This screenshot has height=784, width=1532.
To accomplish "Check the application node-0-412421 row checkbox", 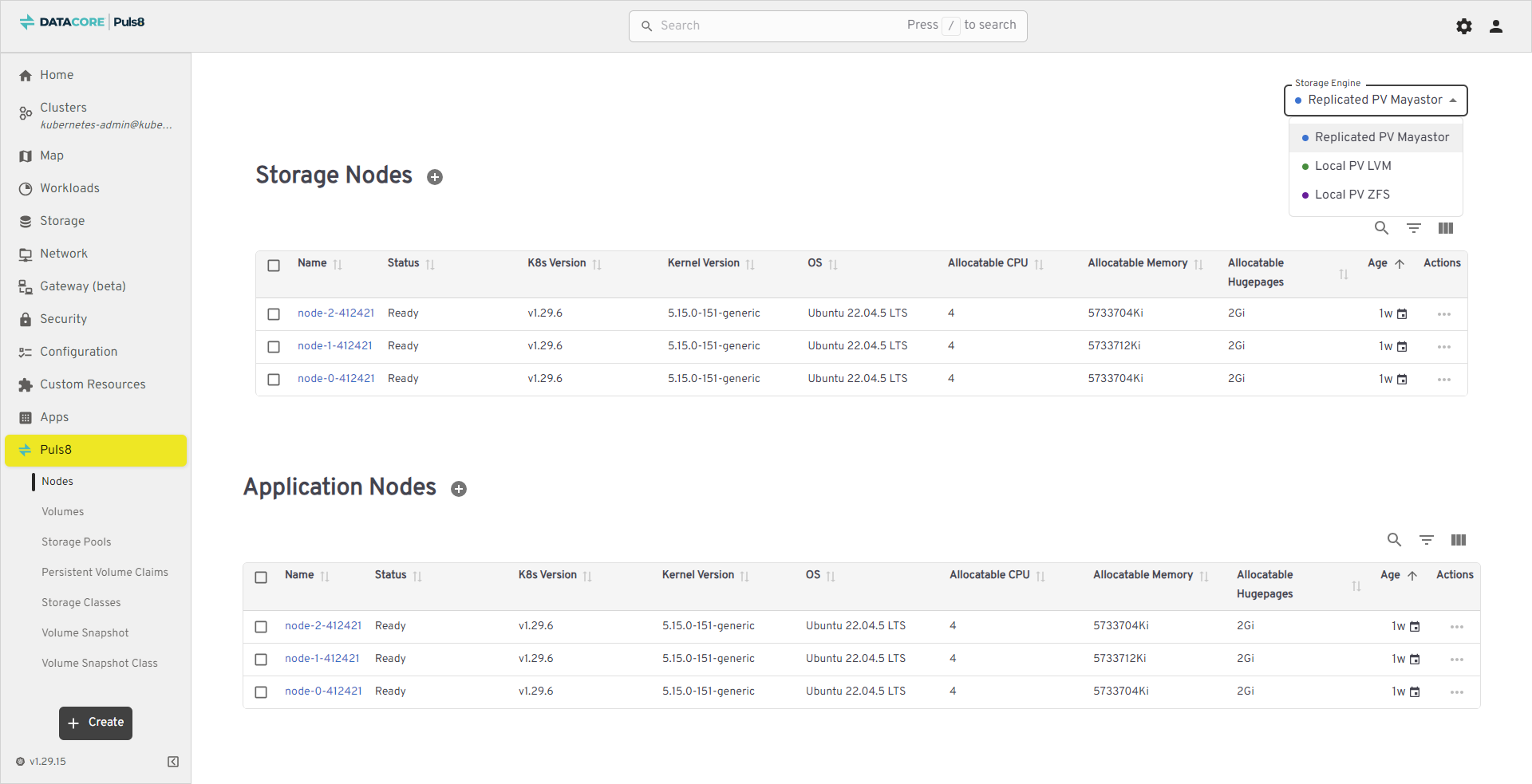I will click(x=261, y=692).
